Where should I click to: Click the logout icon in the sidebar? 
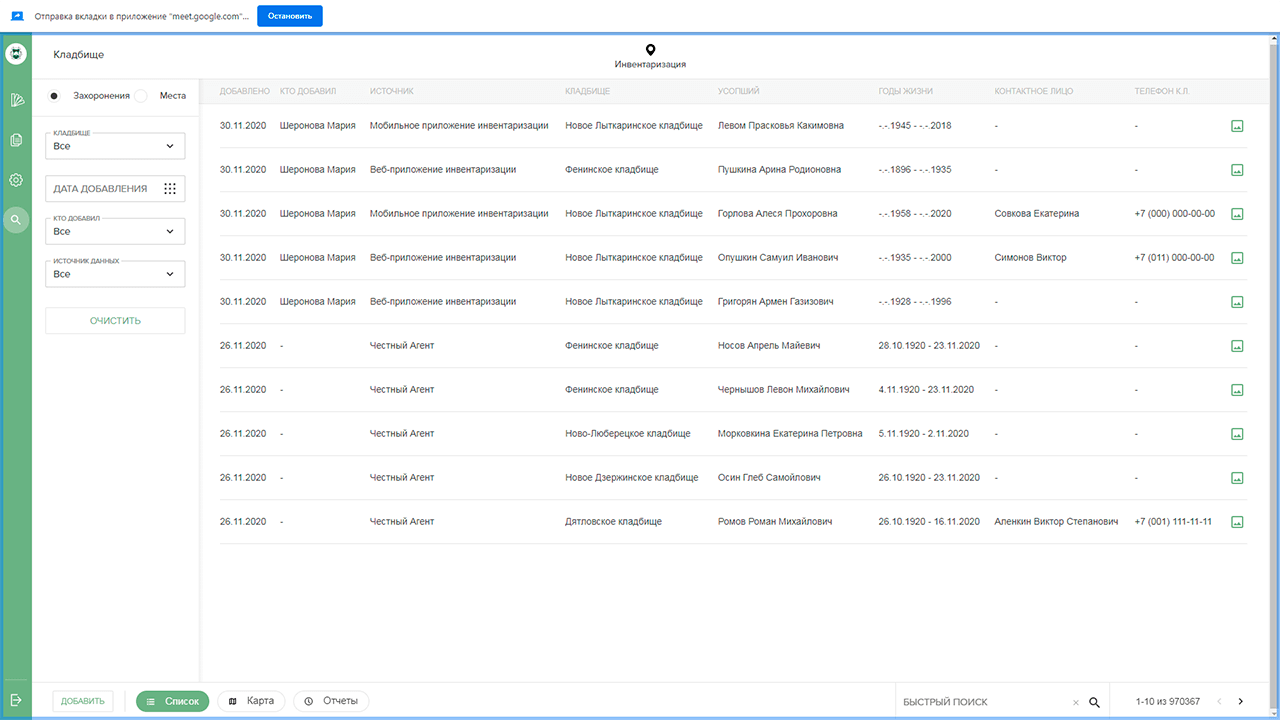(16, 700)
